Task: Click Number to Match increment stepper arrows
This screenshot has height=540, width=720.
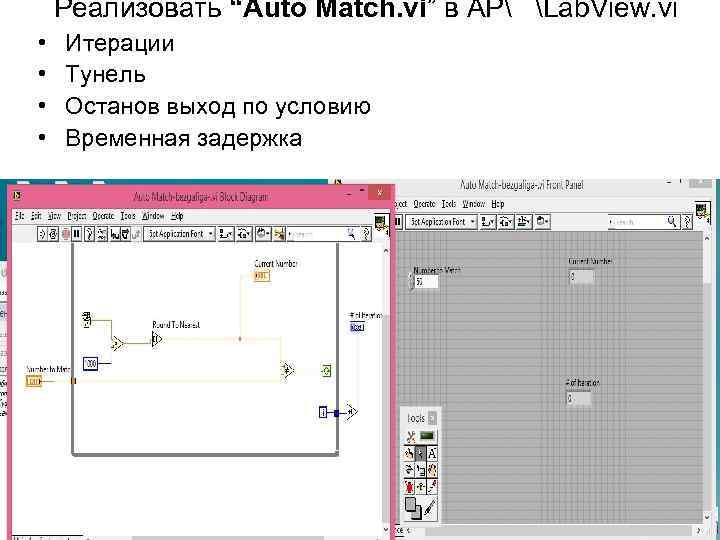Action: pos(411,281)
